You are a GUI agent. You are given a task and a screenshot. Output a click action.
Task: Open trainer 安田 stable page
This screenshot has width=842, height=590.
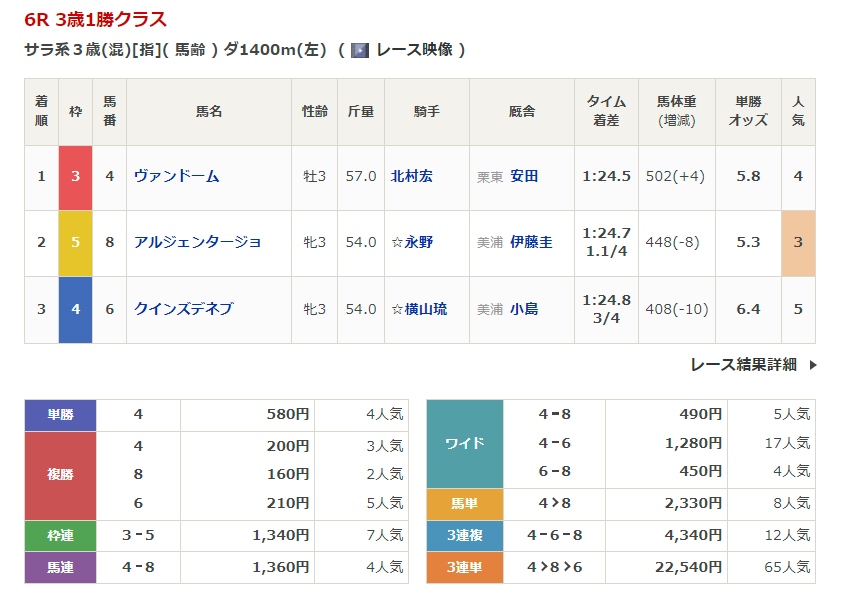tap(524, 176)
